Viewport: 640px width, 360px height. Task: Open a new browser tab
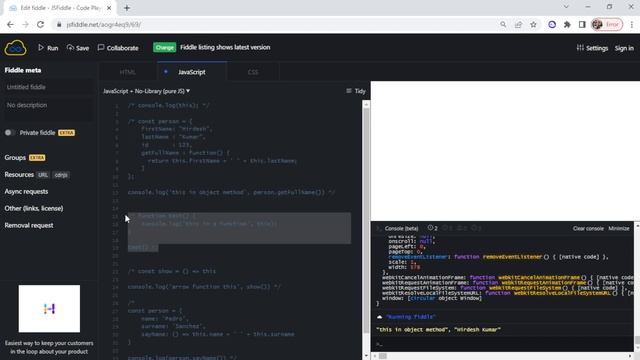[127, 8]
